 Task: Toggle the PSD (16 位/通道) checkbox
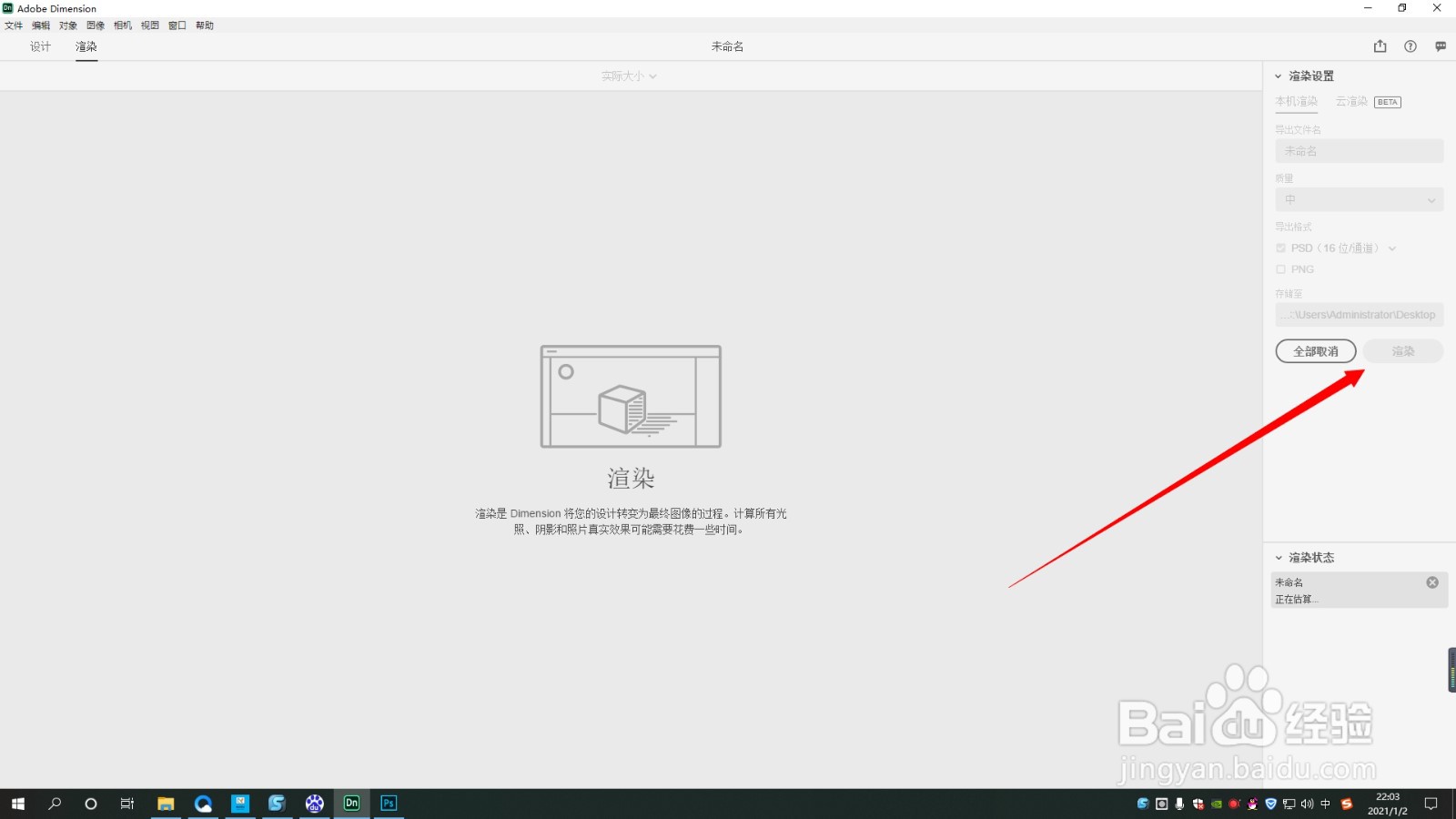pos(1281,248)
